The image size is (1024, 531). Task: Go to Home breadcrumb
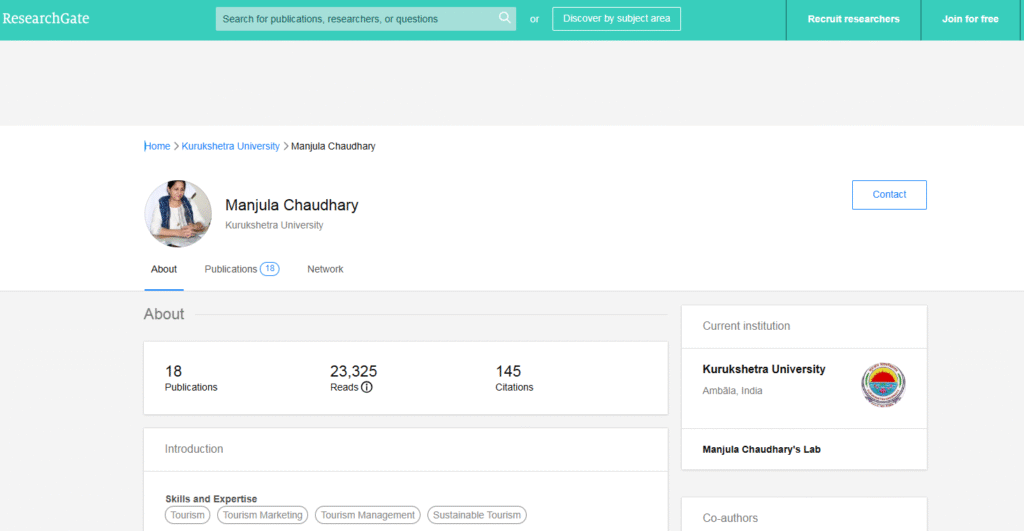pos(157,146)
